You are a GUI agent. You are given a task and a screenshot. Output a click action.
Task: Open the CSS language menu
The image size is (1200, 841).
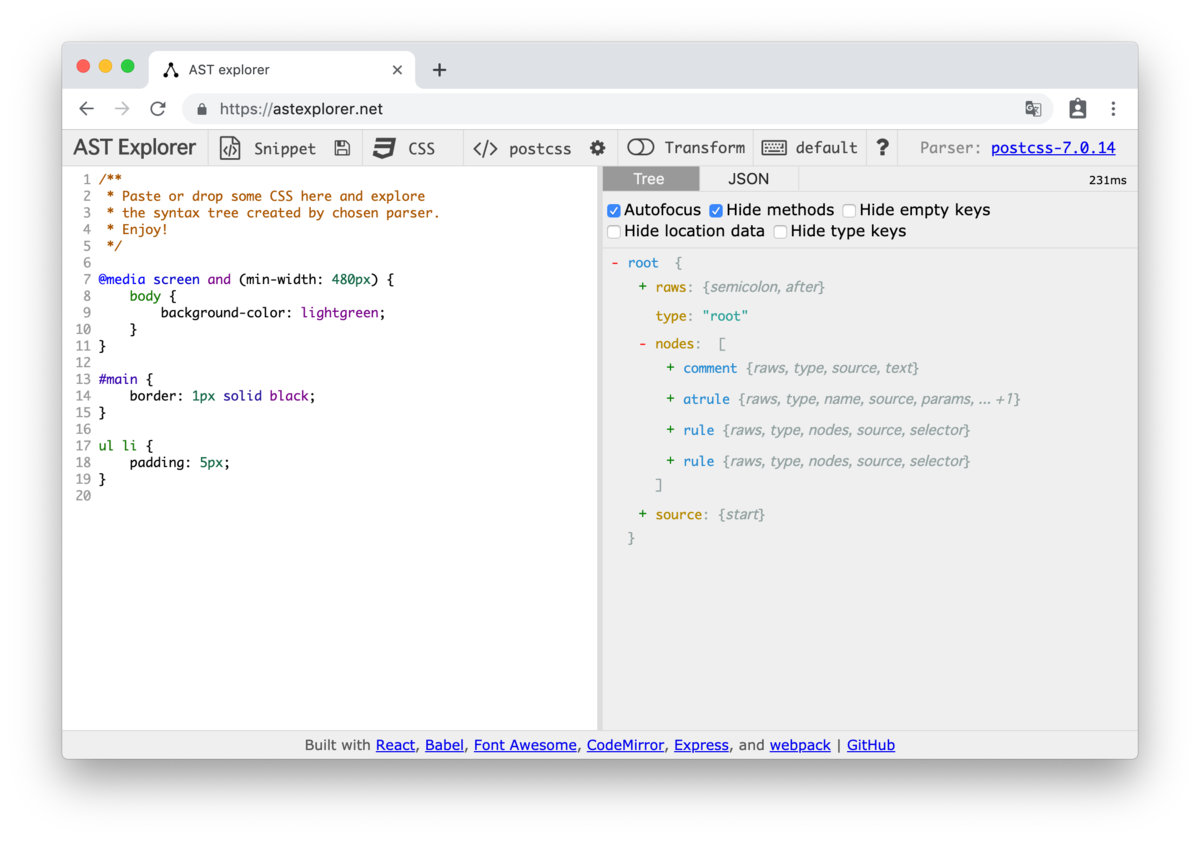pos(421,148)
